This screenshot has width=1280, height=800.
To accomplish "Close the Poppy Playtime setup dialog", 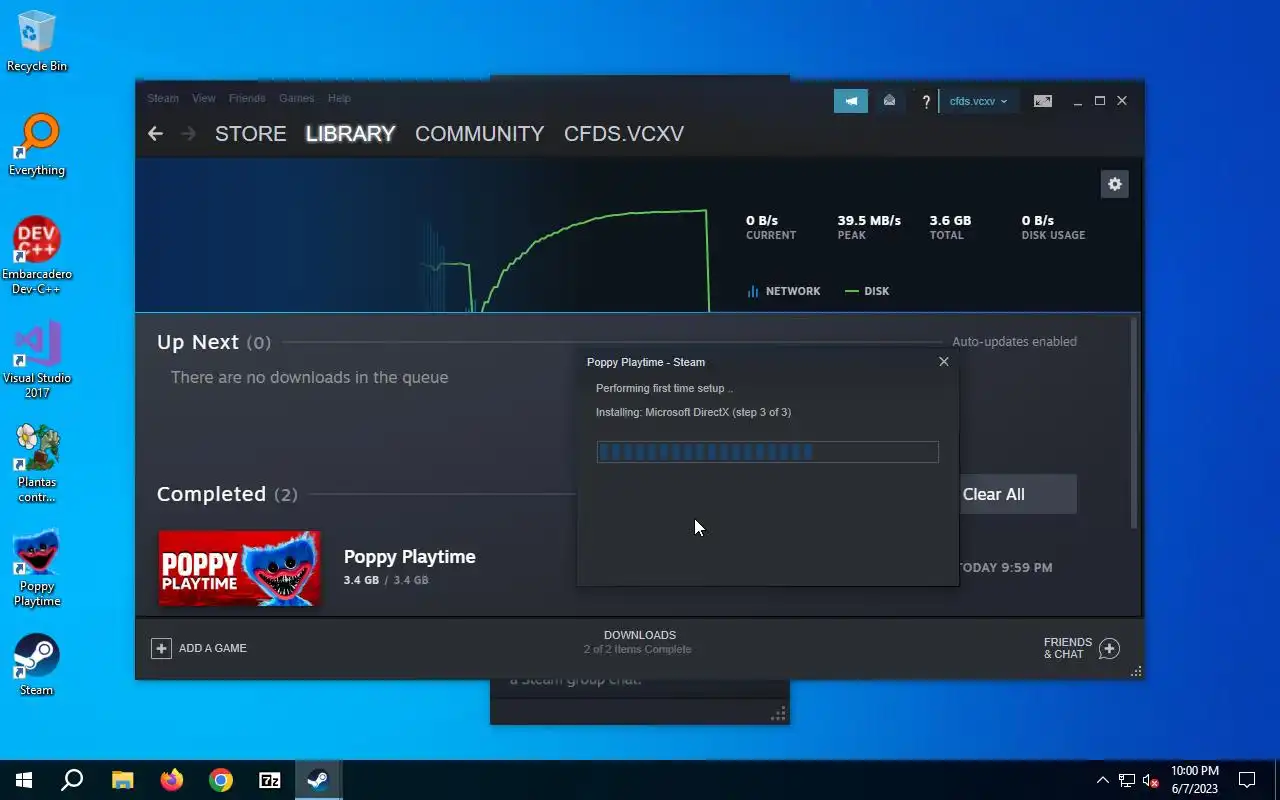I will point(943,362).
